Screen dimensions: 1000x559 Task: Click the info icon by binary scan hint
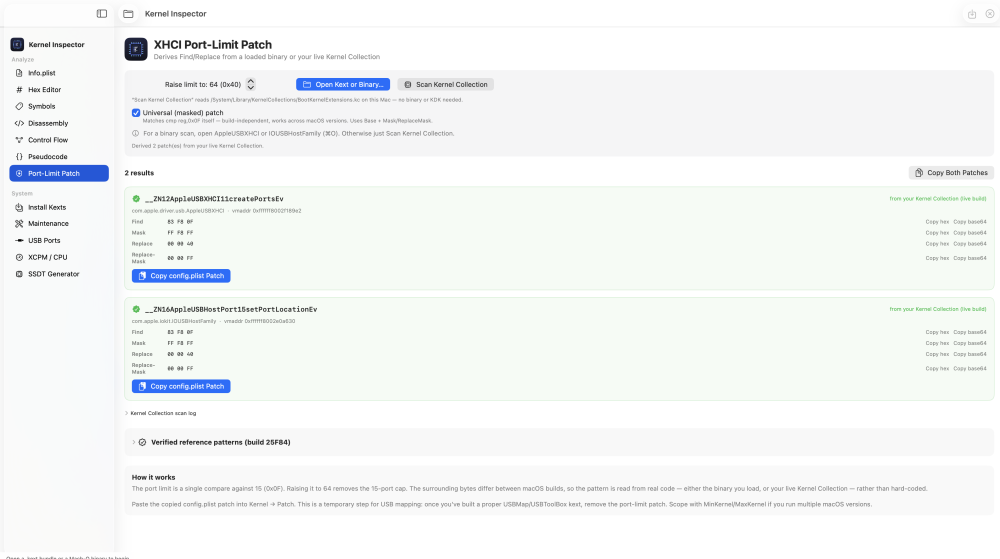[x=135, y=133]
